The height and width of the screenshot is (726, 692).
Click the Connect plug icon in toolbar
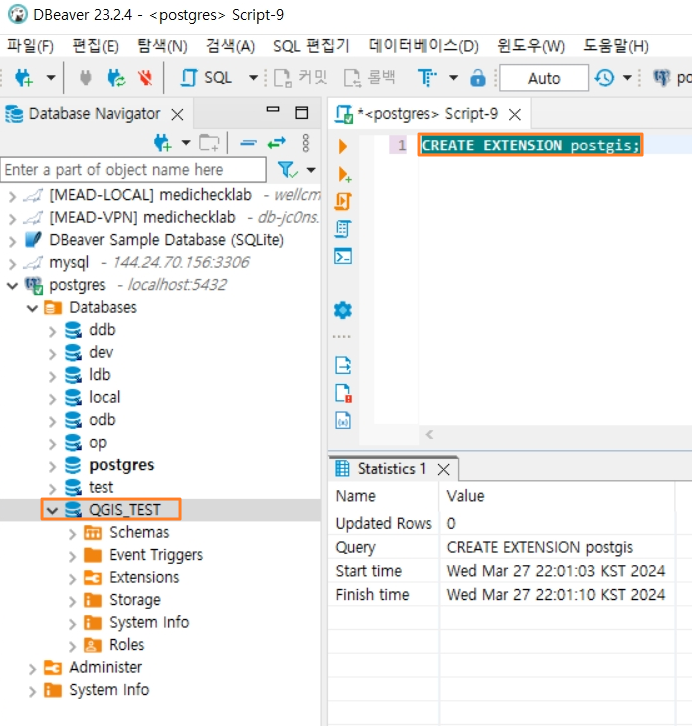[x=86, y=78]
